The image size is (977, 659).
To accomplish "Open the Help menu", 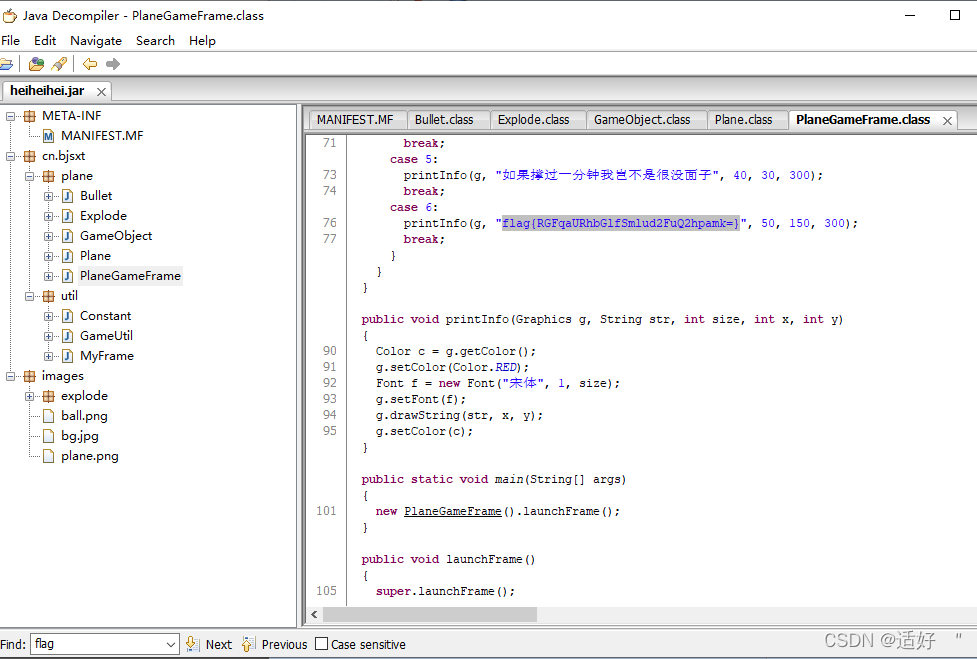I will (x=203, y=40).
